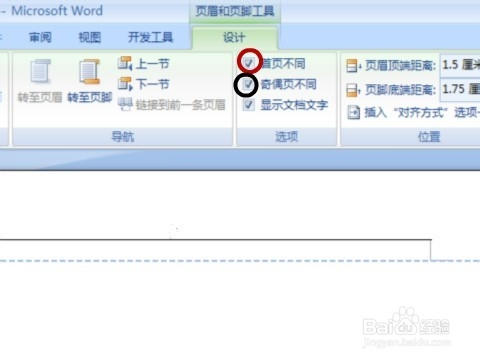Click the 1.75 厘米 footer distance field
480x360 pixels.
(x=460, y=89)
